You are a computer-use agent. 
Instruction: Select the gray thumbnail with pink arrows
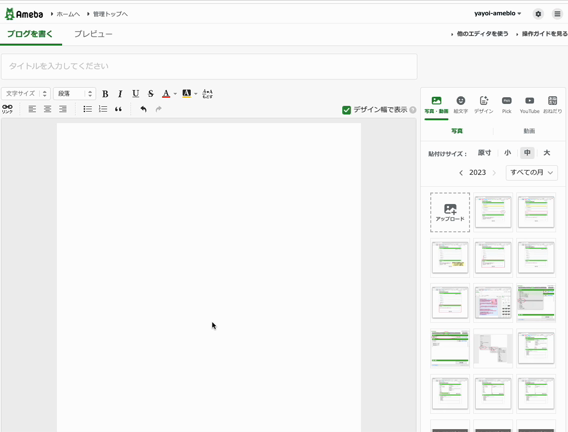tap(493, 348)
